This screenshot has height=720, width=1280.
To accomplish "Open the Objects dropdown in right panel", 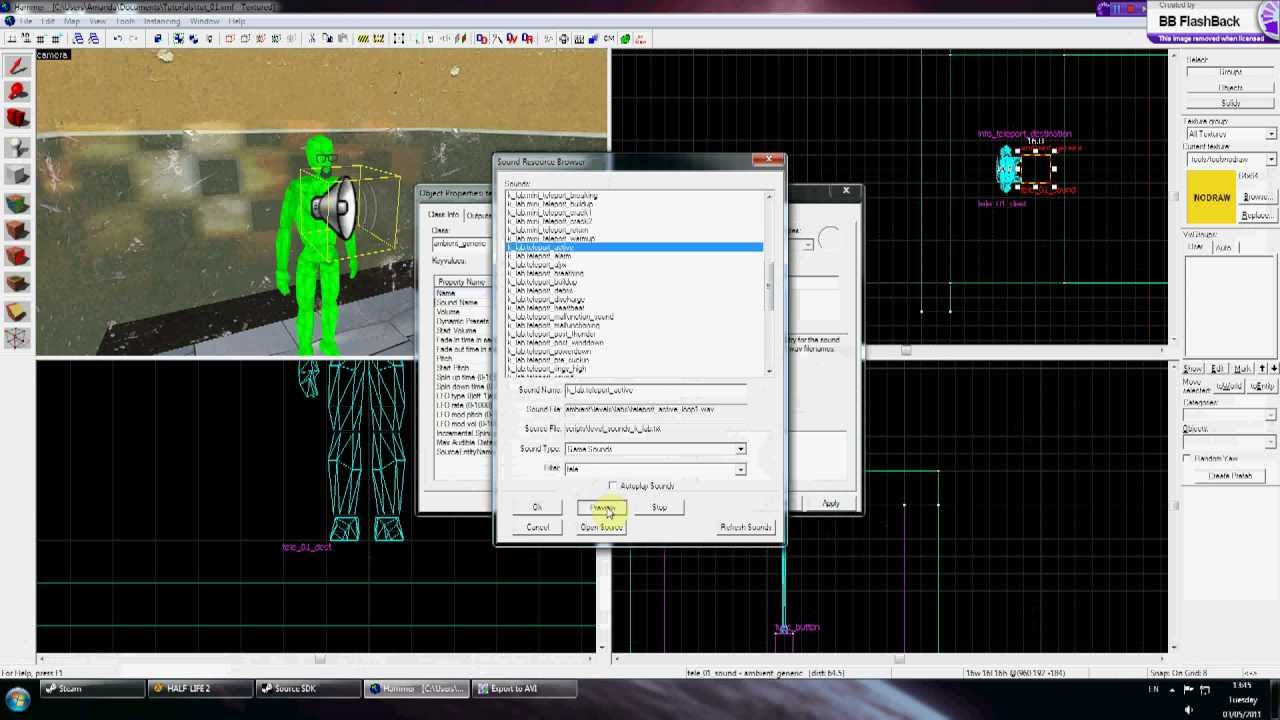I will [1271, 442].
